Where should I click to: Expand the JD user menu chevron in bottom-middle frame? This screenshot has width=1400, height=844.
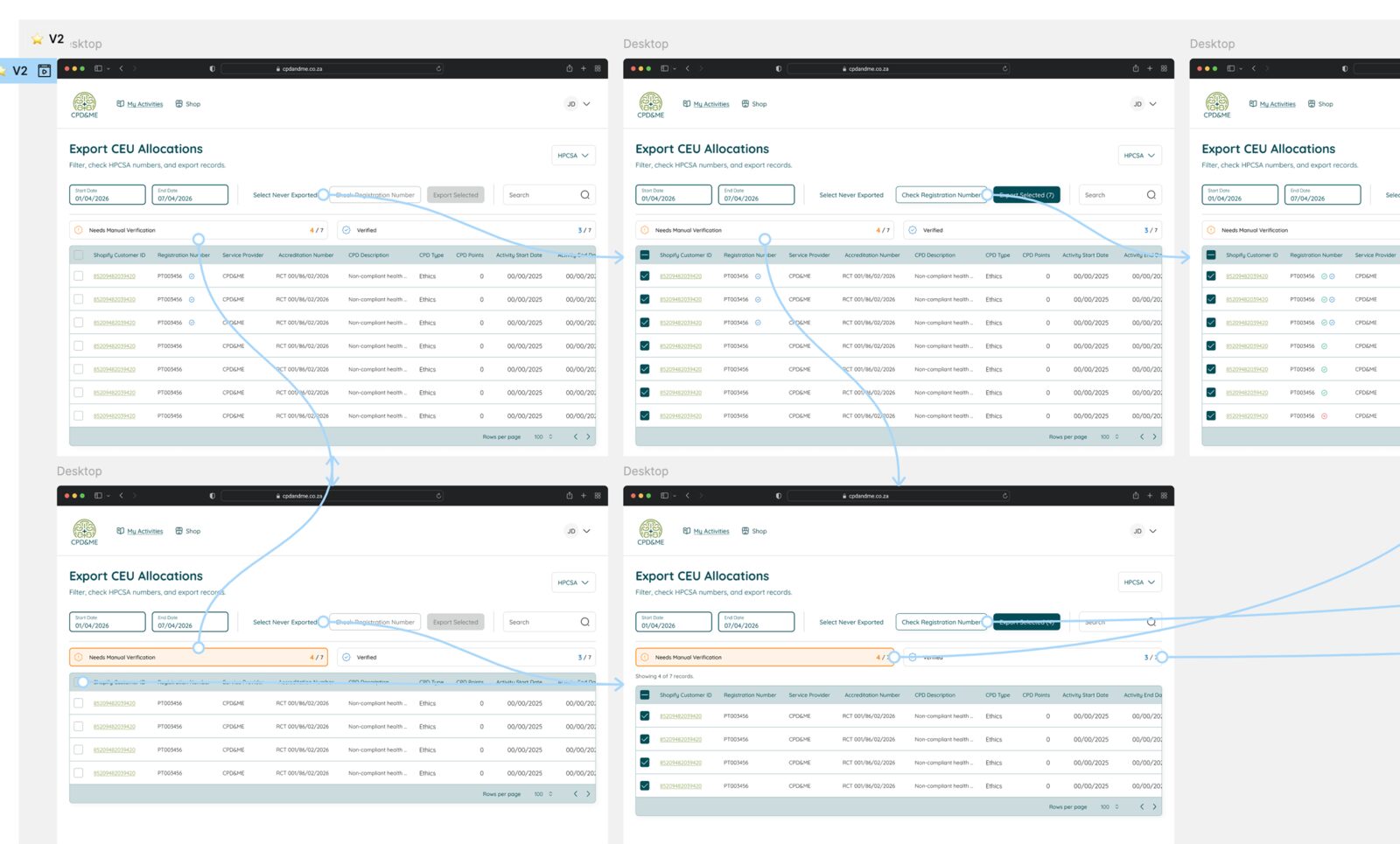tap(1152, 531)
